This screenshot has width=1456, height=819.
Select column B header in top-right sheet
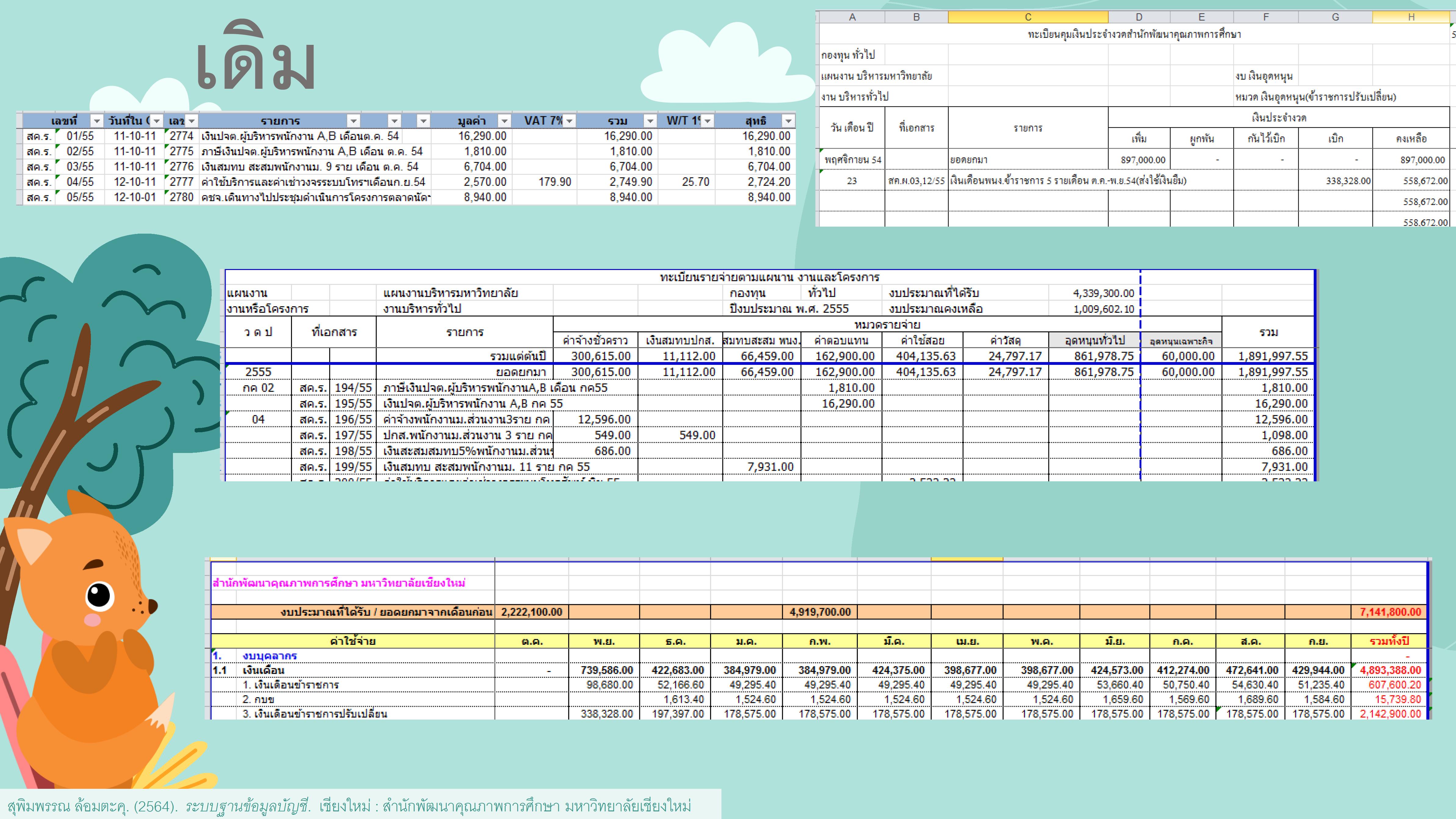[916, 17]
